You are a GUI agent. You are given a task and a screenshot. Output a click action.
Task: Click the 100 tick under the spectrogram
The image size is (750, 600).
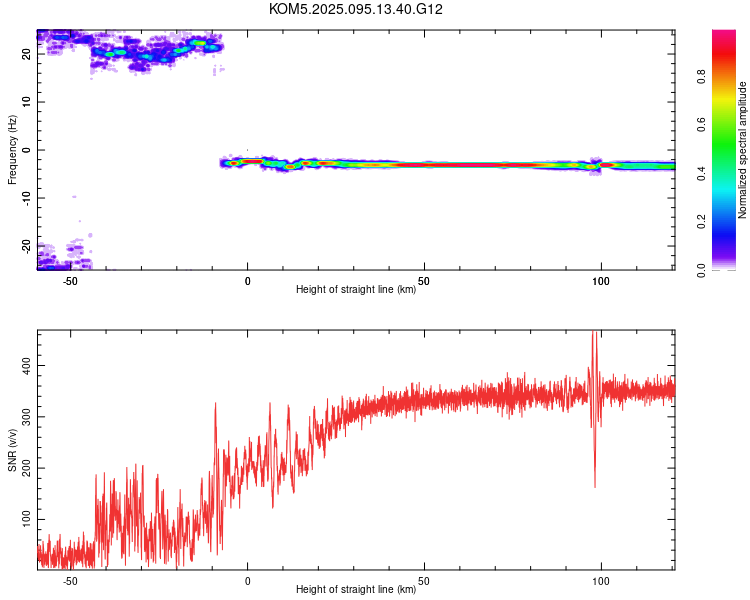601,281
